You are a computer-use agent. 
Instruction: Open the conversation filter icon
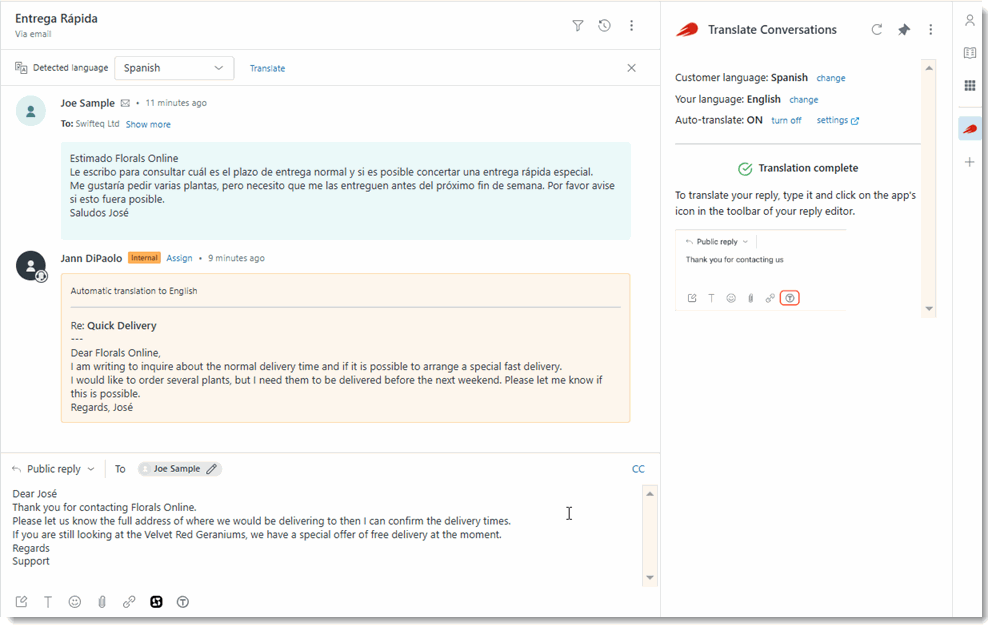point(577,26)
